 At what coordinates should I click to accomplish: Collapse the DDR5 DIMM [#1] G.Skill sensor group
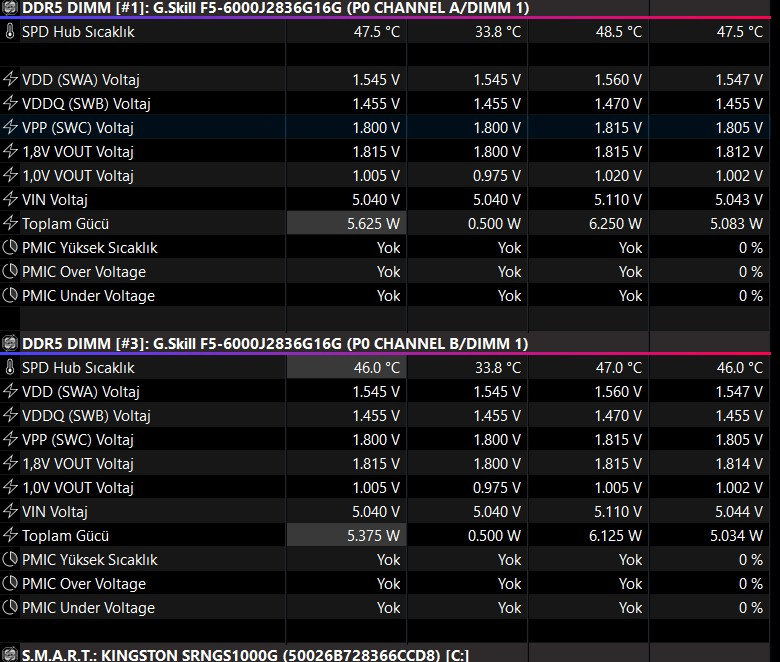tap(275, 7)
